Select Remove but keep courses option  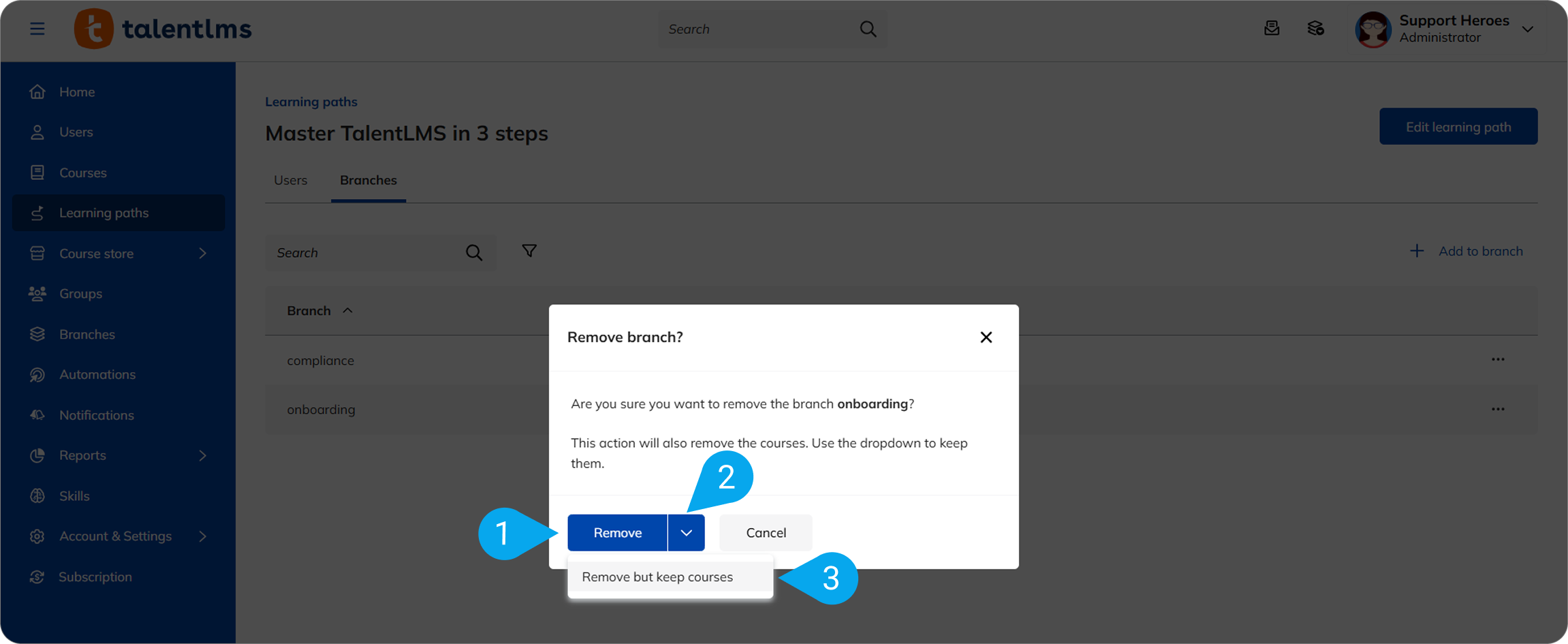click(657, 577)
